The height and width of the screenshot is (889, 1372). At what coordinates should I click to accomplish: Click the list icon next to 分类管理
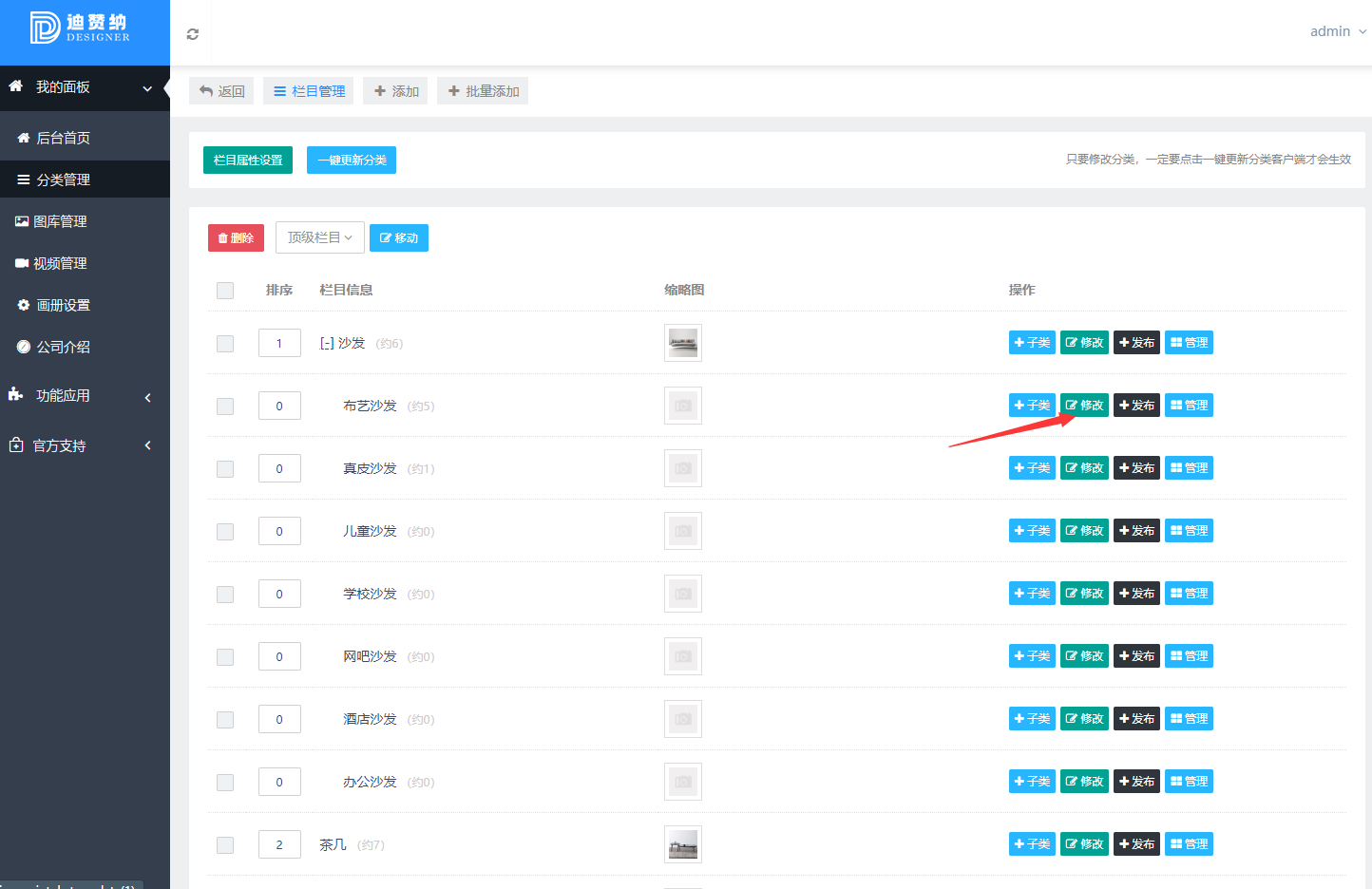coord(24,180)
